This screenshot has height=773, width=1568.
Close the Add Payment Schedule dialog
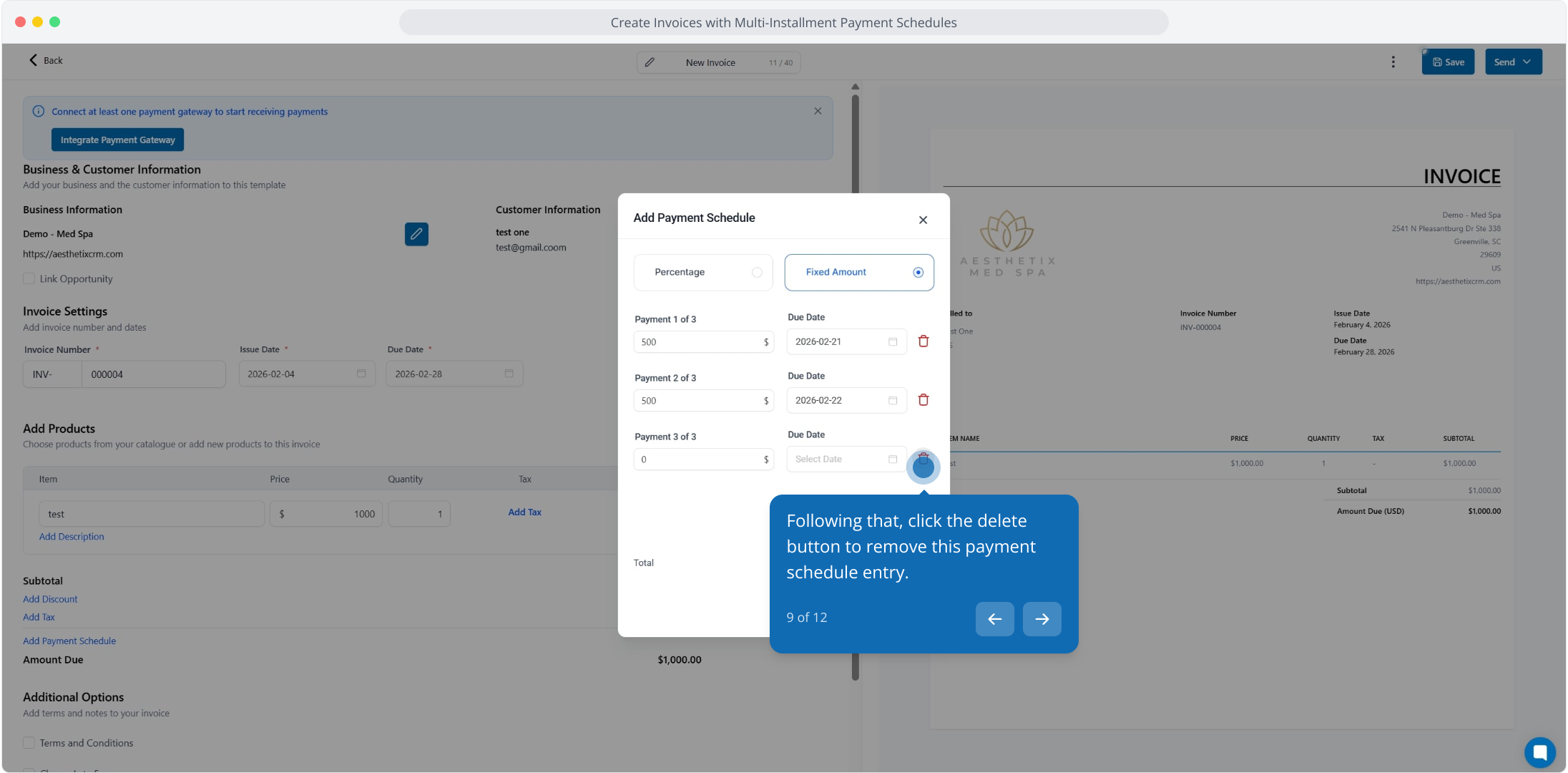[923, 220]
